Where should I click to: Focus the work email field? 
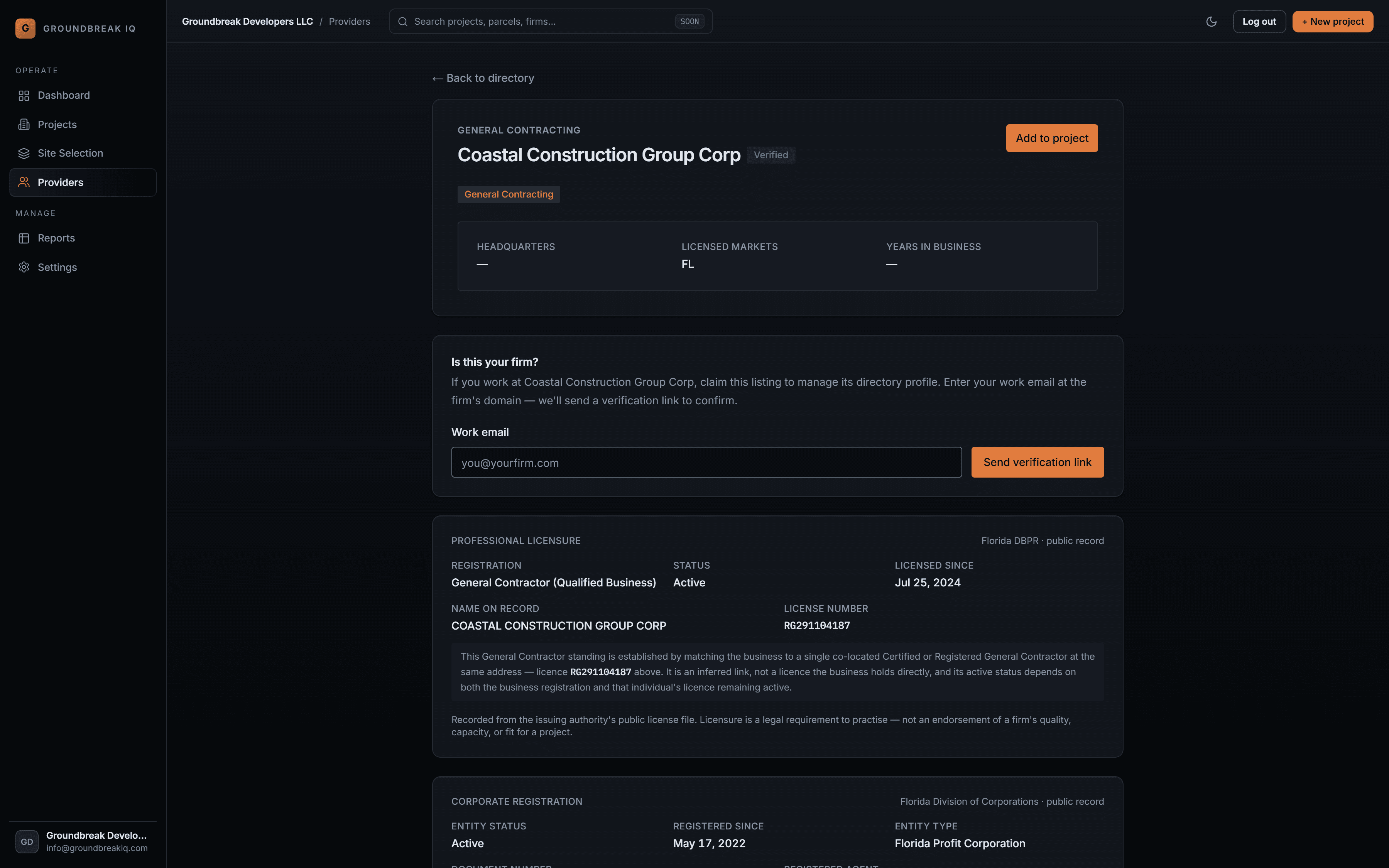pyautogui.click(x=706, y=462)
